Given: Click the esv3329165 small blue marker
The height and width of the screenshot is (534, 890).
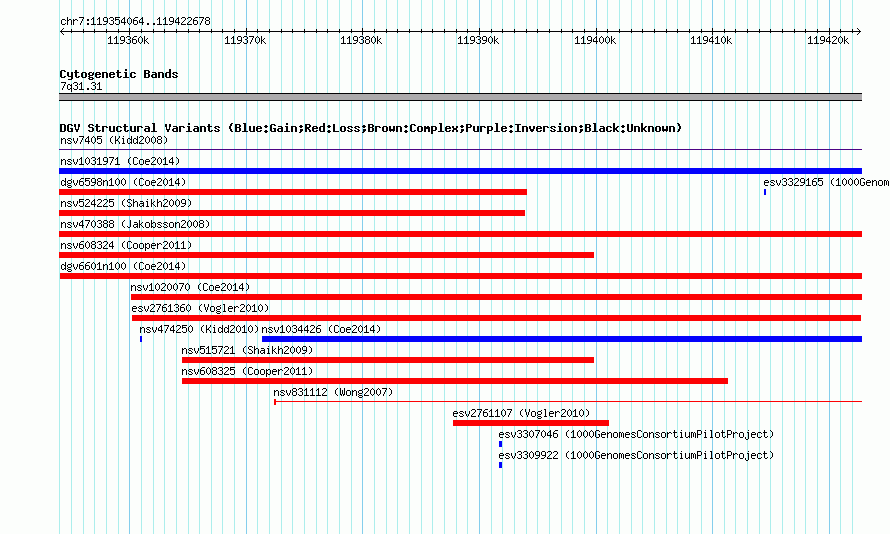Looking at the screenshot, I should pyautogui.click(x=765, y=192).
